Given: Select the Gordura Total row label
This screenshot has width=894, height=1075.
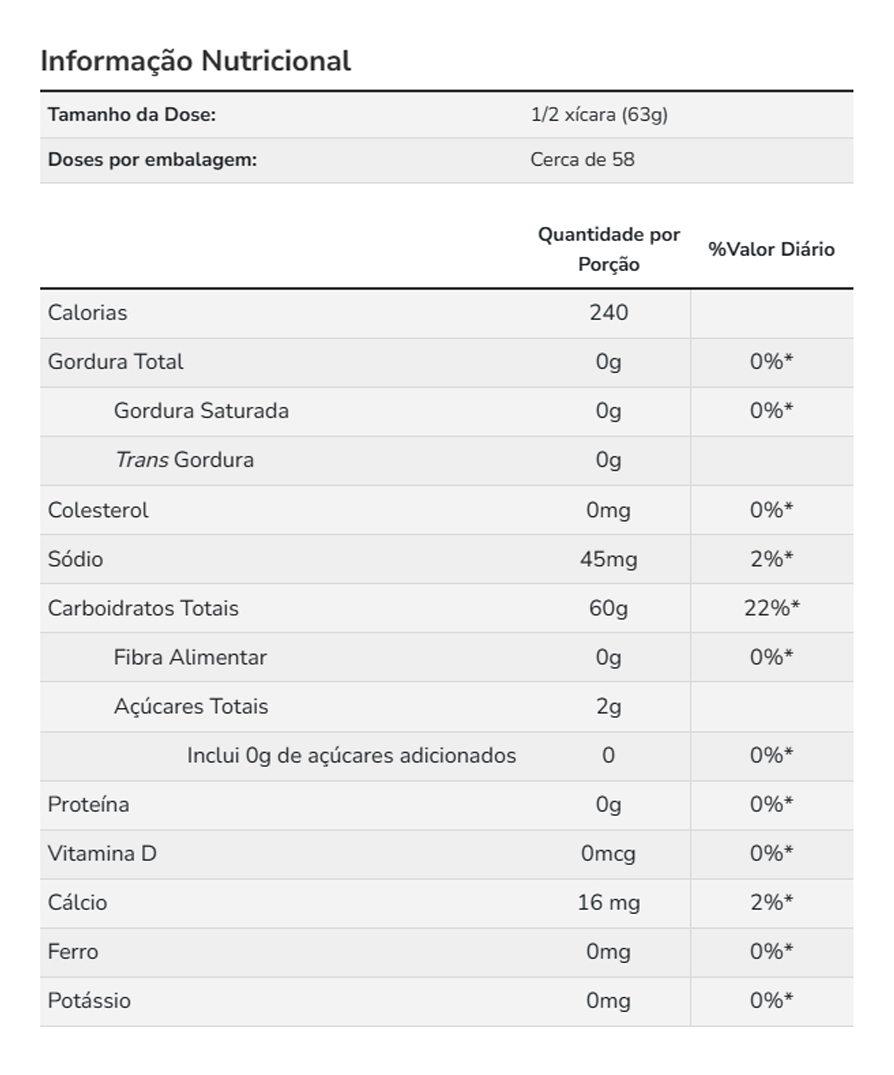Looking at the screenshot, I should tap(116, 362).
